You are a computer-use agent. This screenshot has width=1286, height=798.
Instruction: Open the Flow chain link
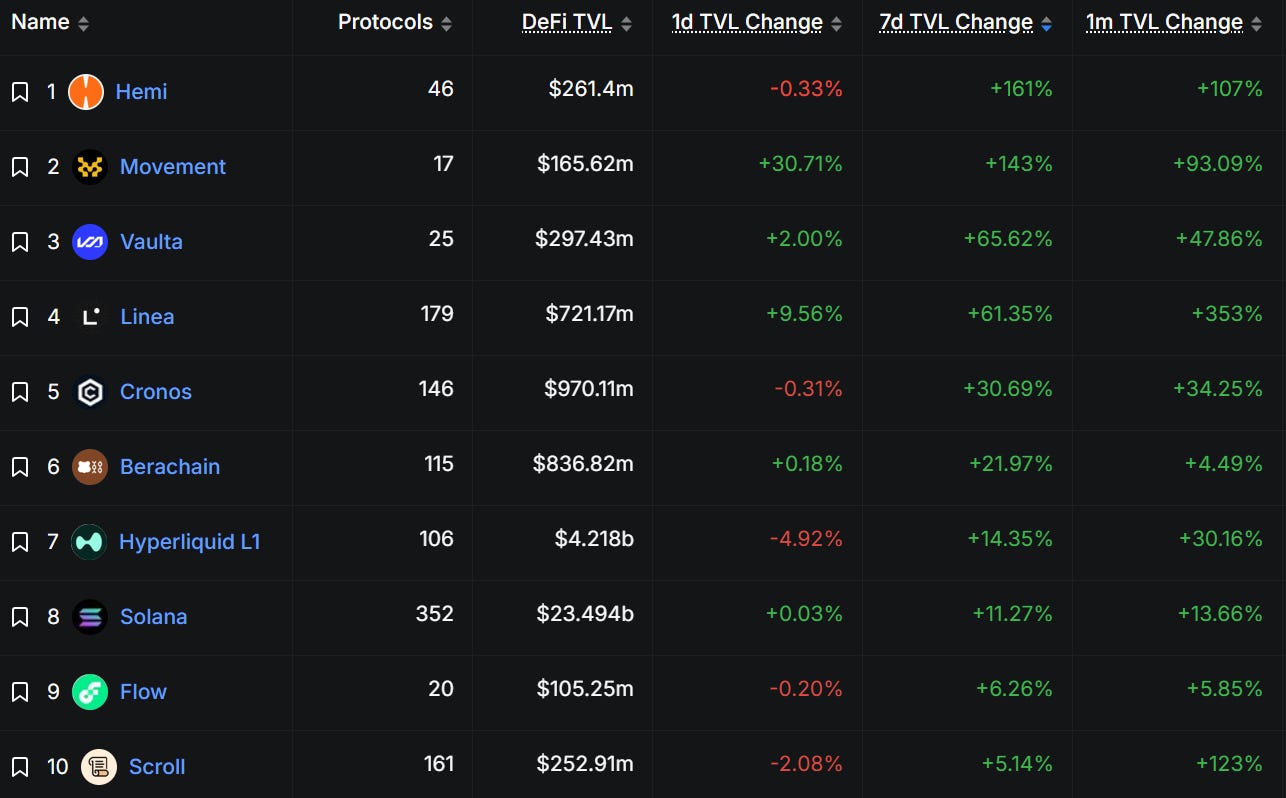[x=143, y=692]
